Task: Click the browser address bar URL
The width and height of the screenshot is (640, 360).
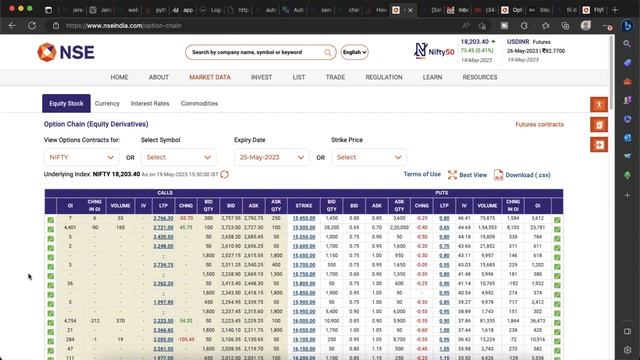Action: pos(123,26)
